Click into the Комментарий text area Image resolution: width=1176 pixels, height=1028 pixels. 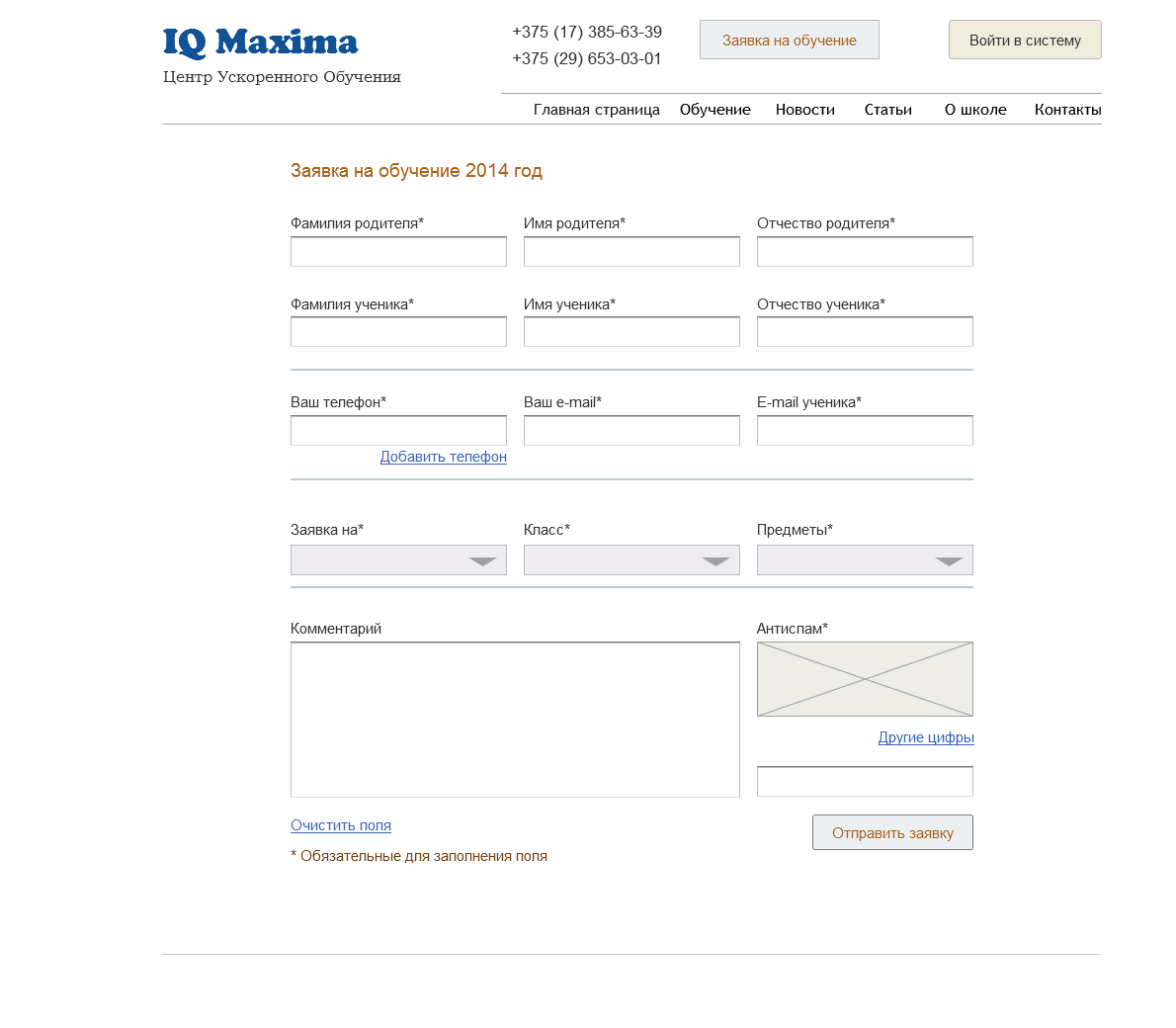pos(515,720)
